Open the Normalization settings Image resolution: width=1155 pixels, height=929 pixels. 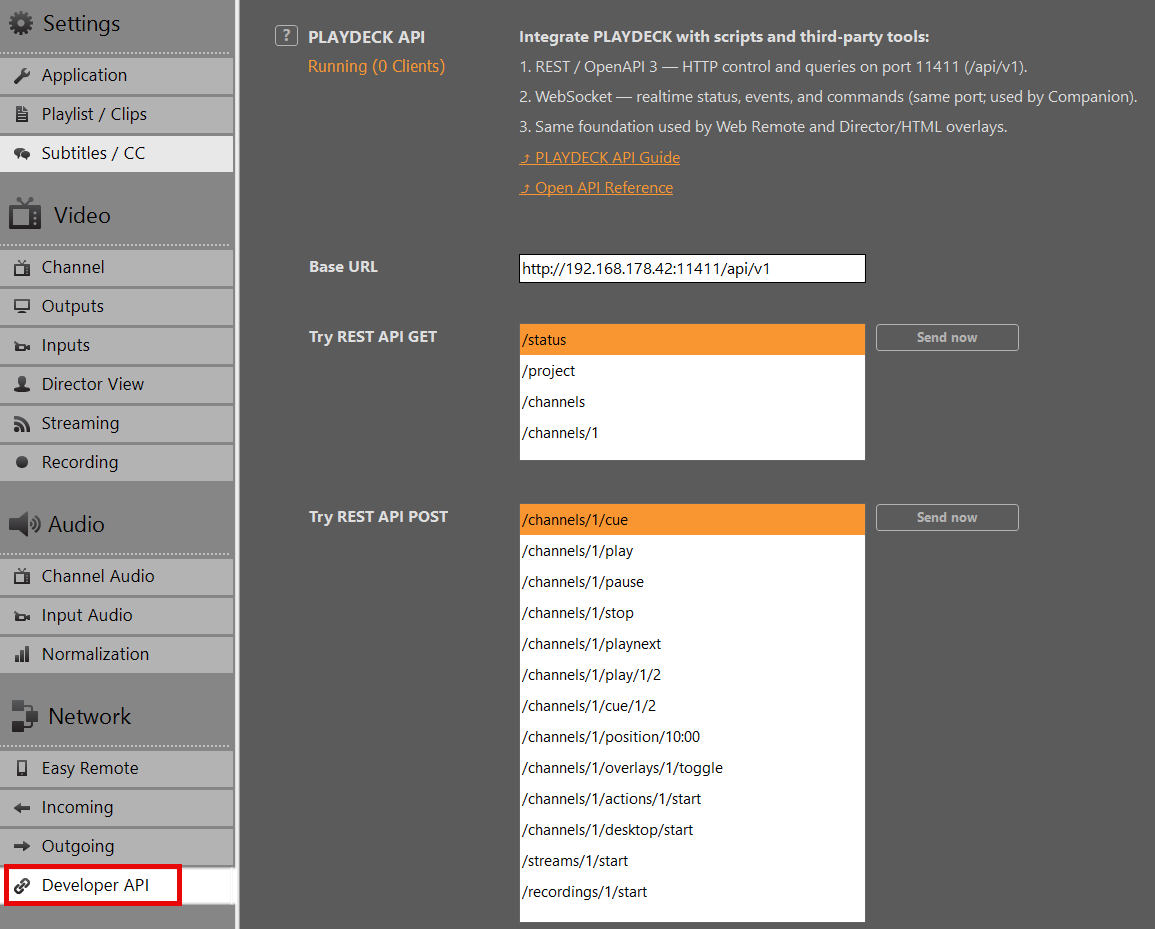pyautogui.click(x=116, y=654)
